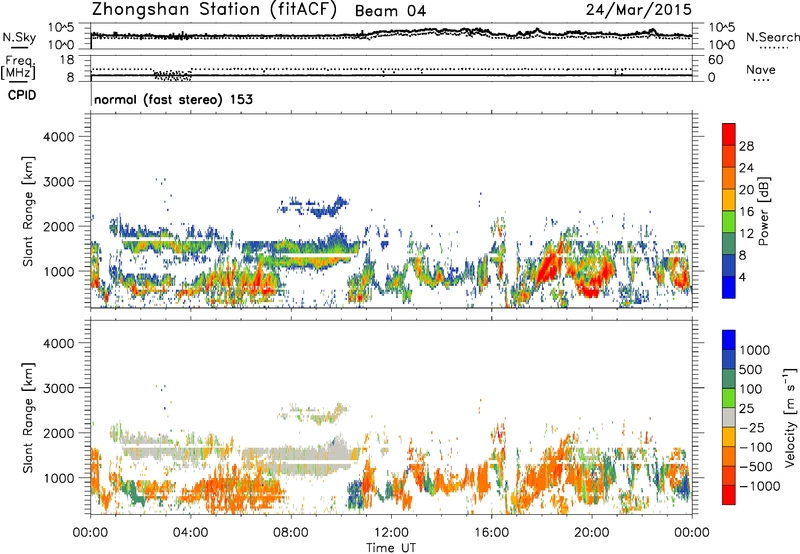The image size is (800, 554).
Task: Click the velocity colorbar value '-25'
Action: (753, 427)
